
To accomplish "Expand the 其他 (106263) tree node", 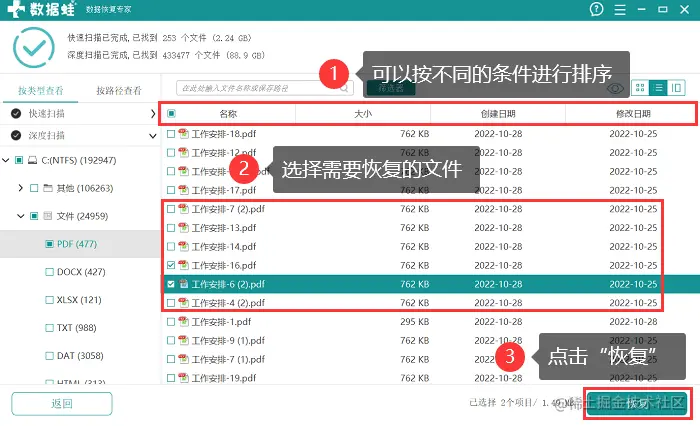I will pyautogui.click(x=21, y=188).
